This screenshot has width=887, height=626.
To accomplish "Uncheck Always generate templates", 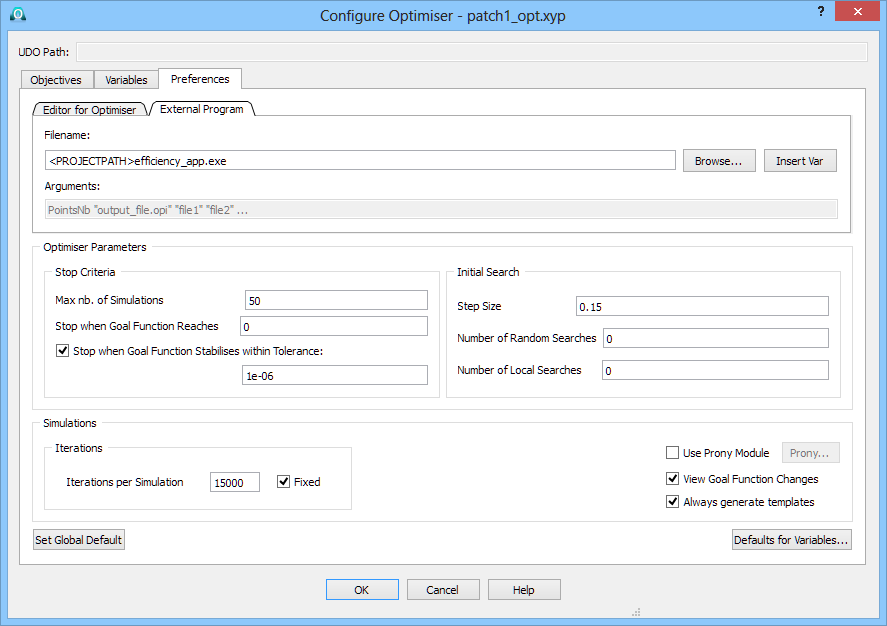I will coord(672,502).
